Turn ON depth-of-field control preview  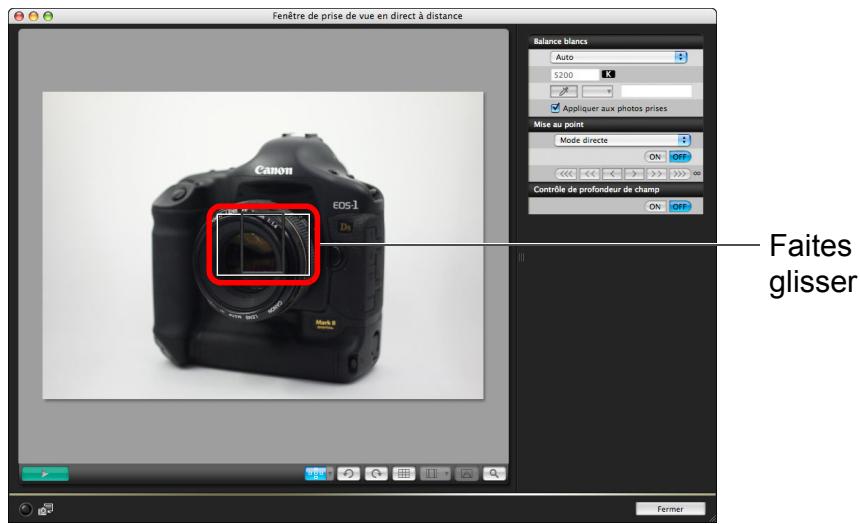click(655, 207)
